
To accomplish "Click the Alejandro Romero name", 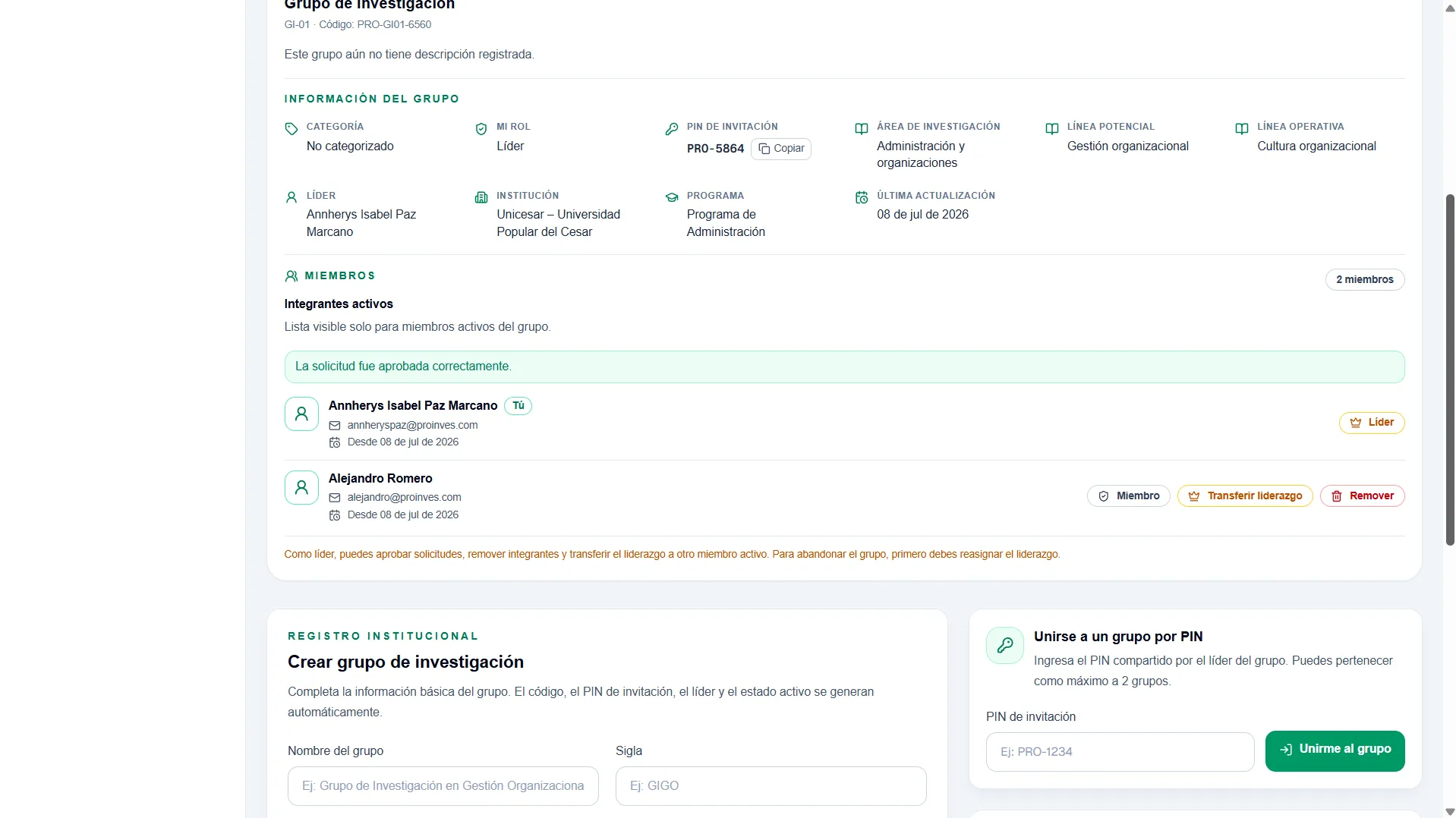I will tap(380, 479).
